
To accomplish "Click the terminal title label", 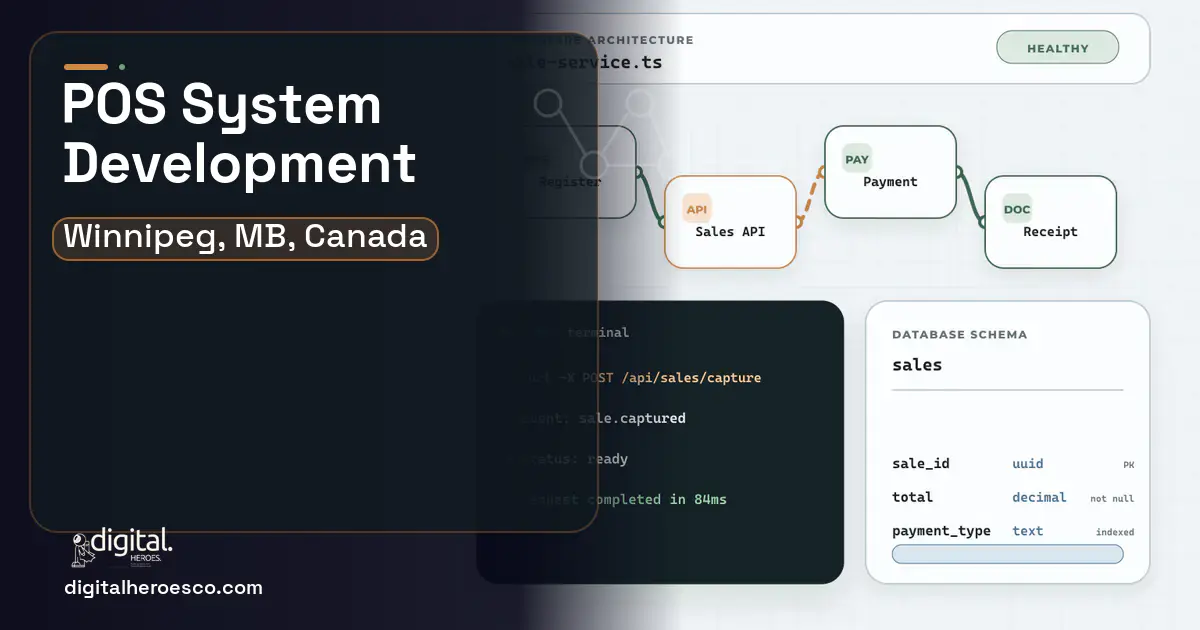I will (598, 333).
